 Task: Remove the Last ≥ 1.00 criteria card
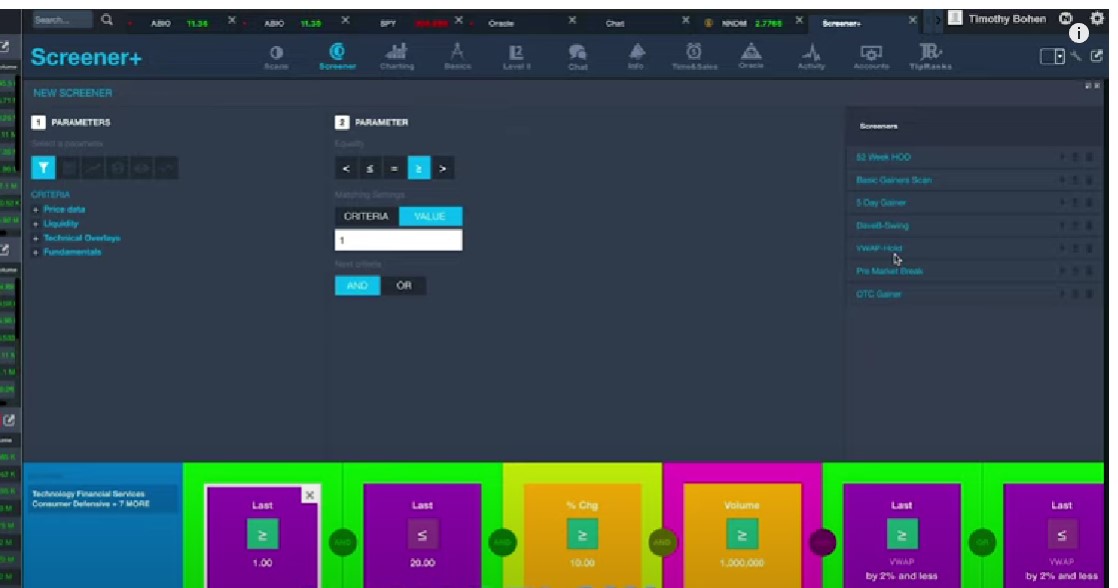pos(309,495)
